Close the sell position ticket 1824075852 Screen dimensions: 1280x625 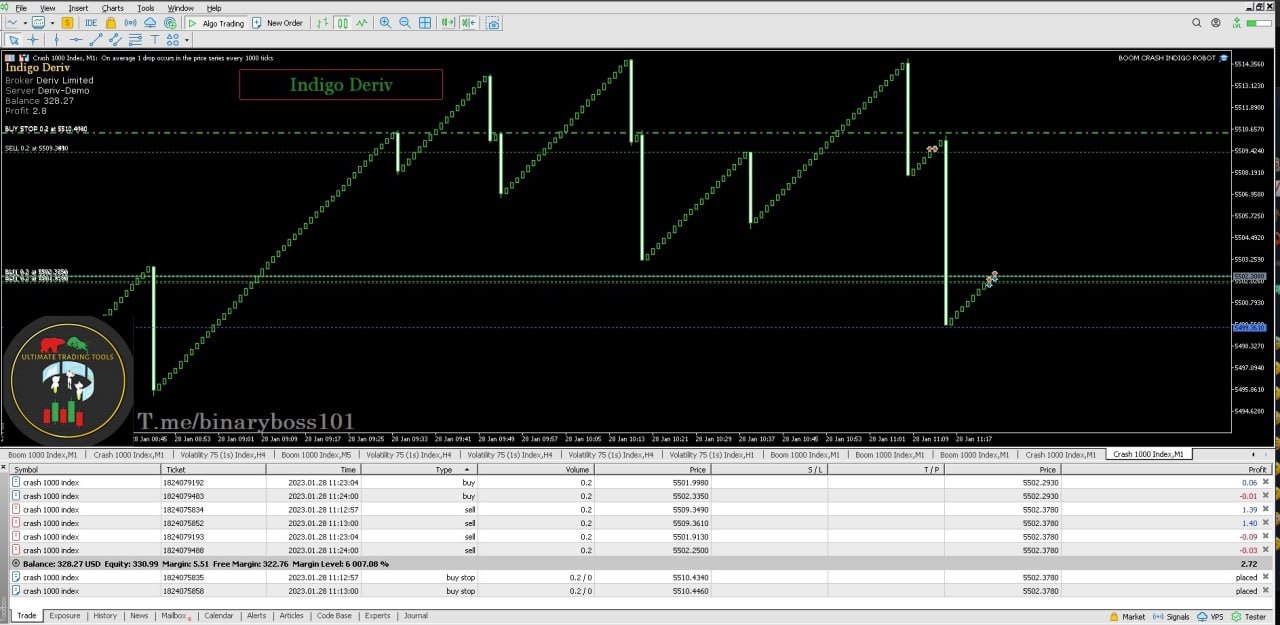click(1265, 523)
